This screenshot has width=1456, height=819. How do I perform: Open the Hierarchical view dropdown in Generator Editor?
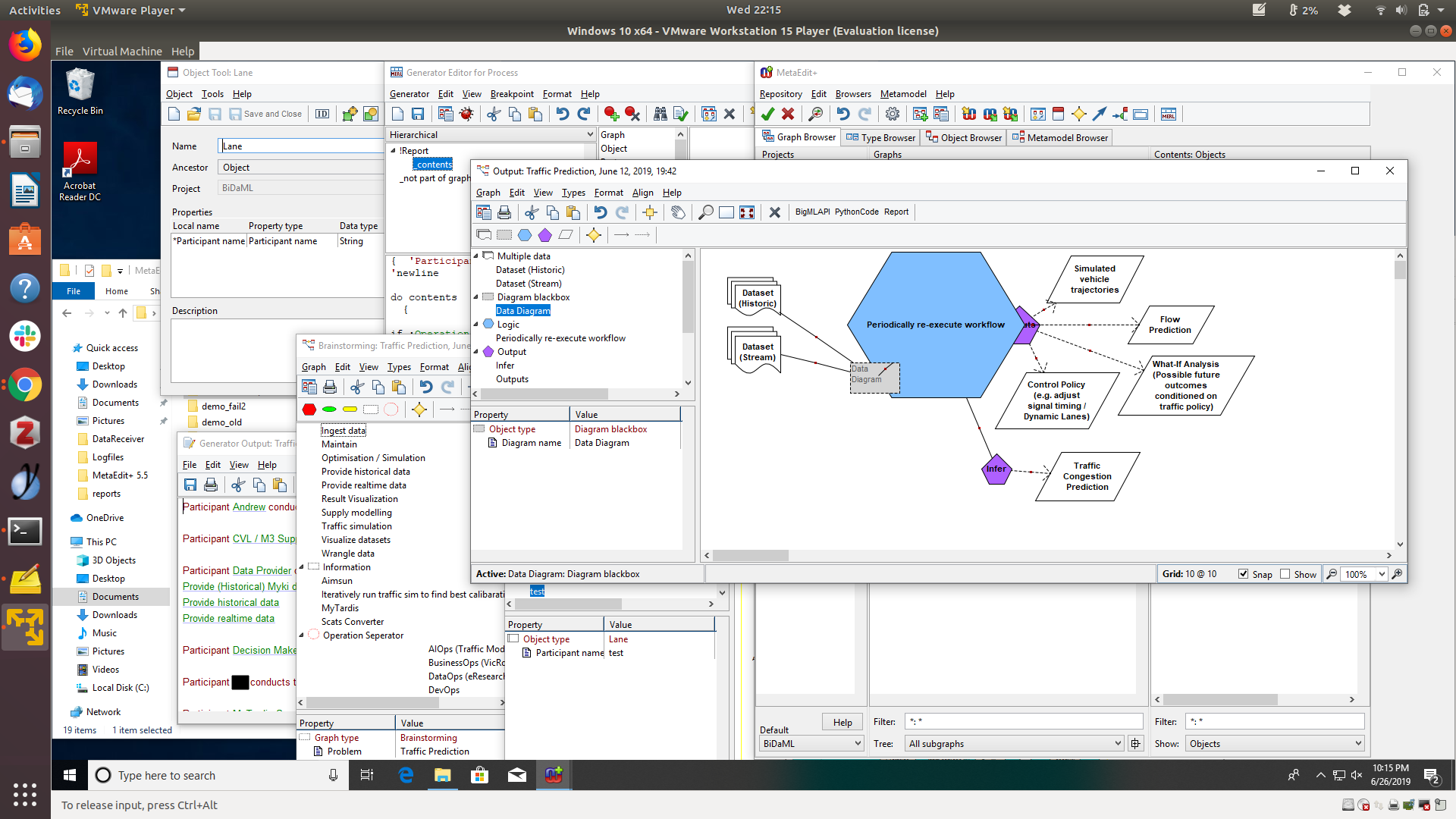(589, 134)
